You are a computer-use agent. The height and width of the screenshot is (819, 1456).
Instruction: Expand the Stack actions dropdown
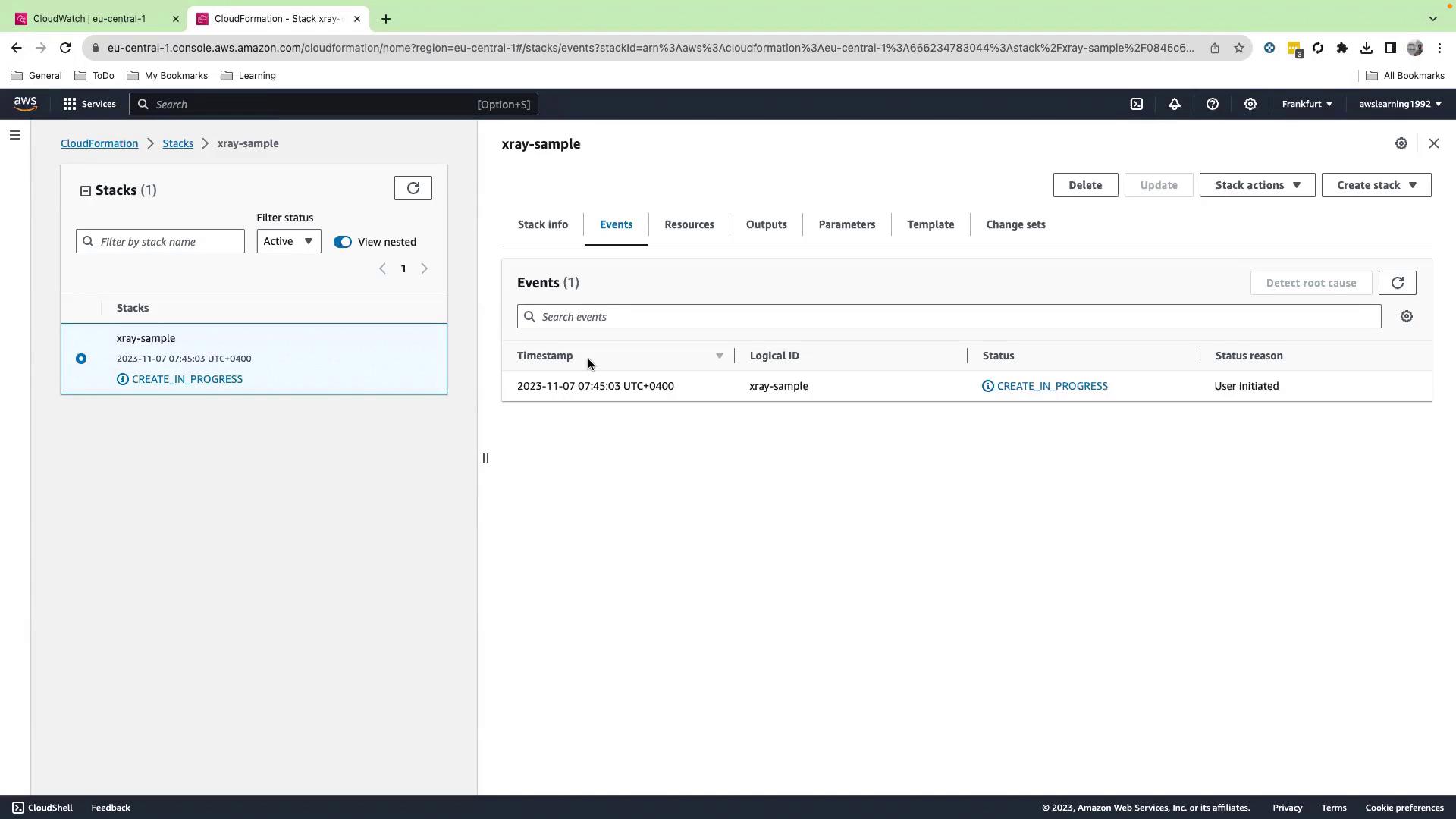pos(1257,185)
